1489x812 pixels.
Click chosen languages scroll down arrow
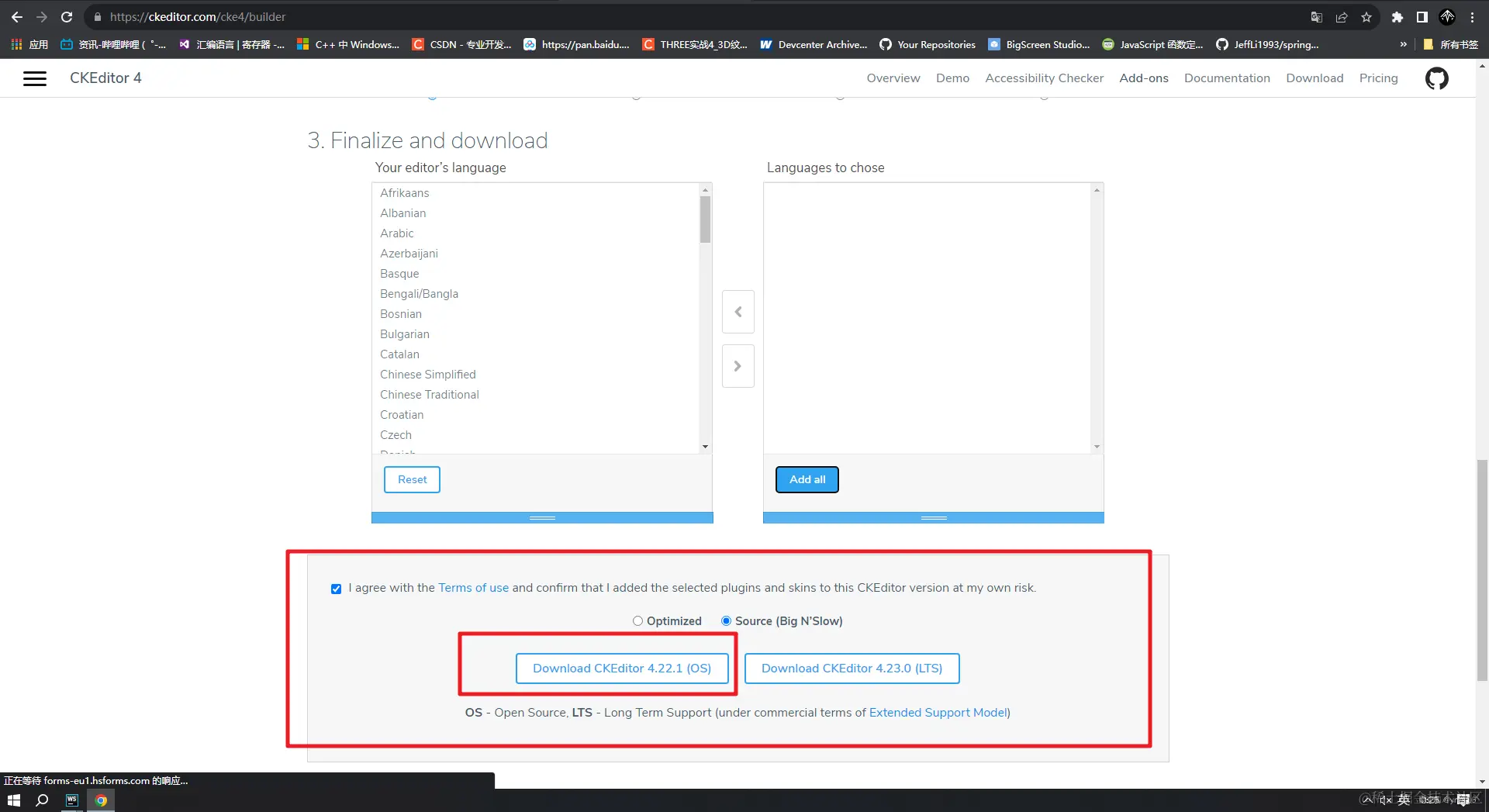click(1097, 447)
